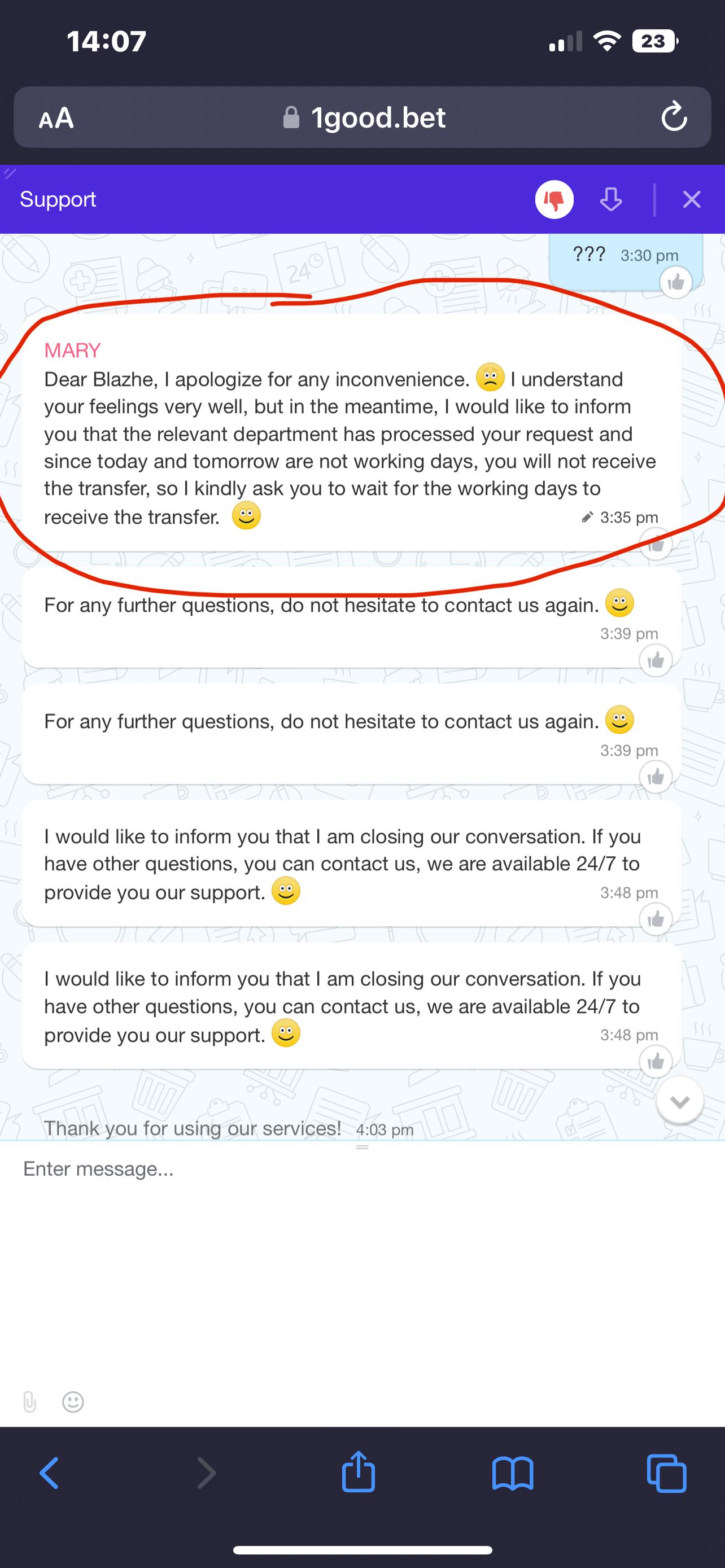The image size is (725, 1568).
Task: Like Mary's 3:35 pm transfer message
Action: [656, 544]
